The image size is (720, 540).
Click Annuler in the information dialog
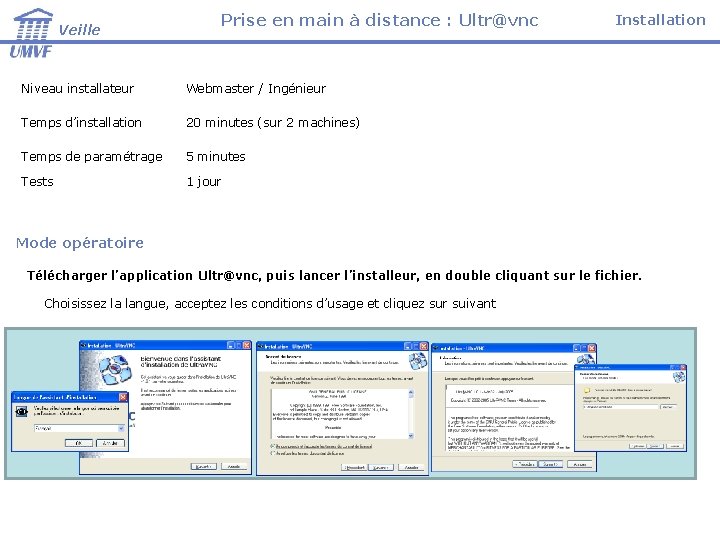(x=580, y=464)
